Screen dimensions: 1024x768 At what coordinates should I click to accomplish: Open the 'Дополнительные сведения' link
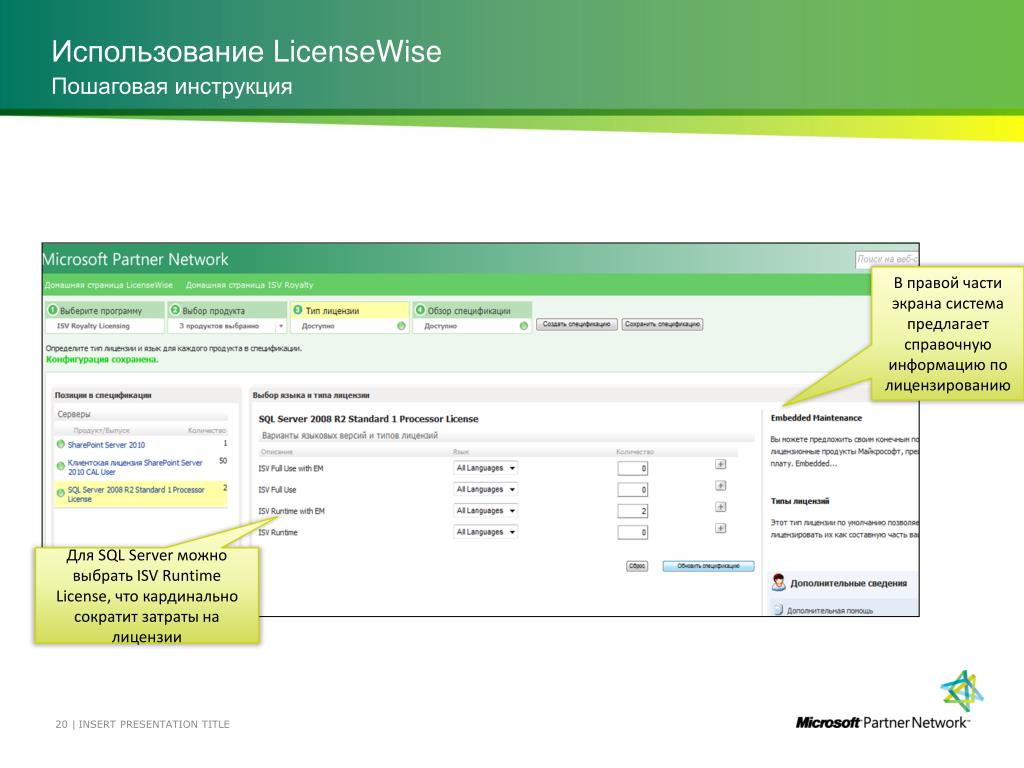[848, 583]
